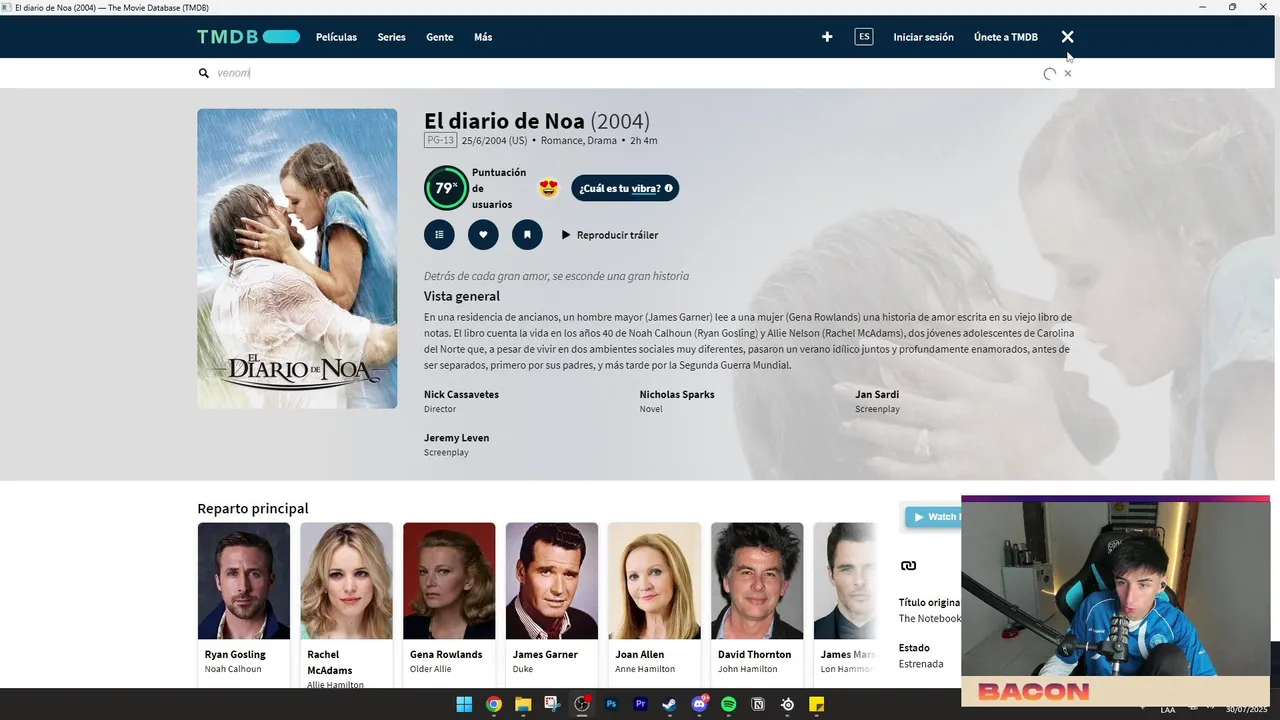Click the plus icon in header
Image resolution: width=1280 pixels, height=720 pixels.
827,37
